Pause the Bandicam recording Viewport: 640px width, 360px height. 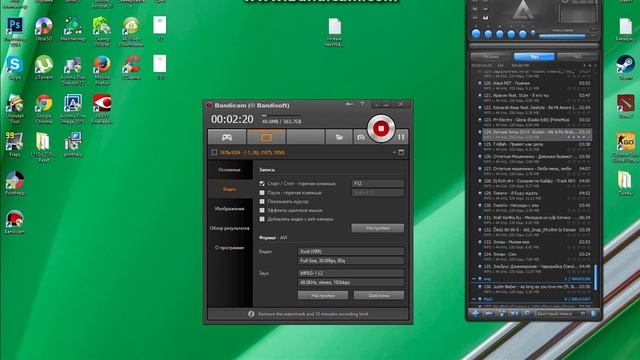pos(401,138)
